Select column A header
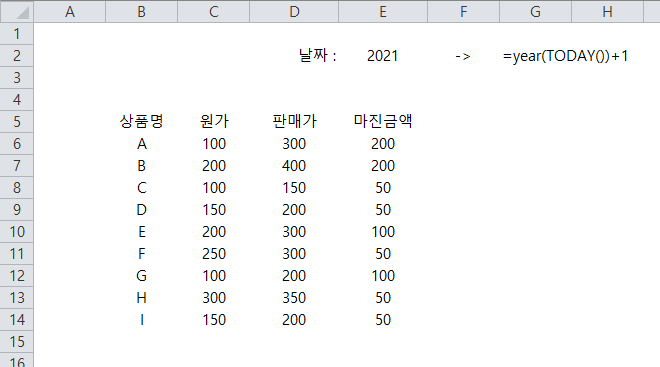The width and height of the screenshot is (660, 367). point(70,11)
